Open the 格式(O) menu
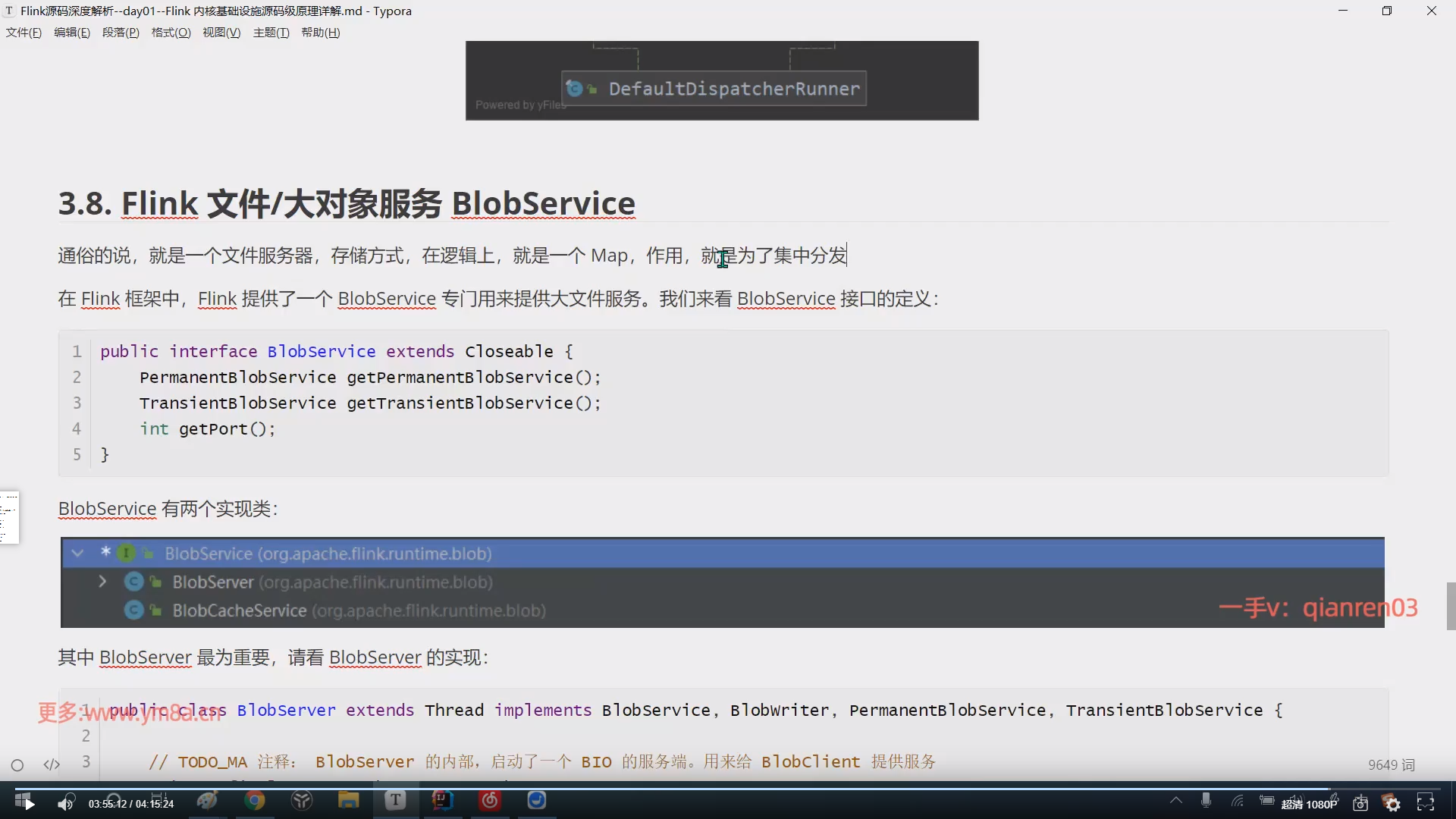Image resolution: width=1456 pixels, height=819 pixels. (171, 33)
